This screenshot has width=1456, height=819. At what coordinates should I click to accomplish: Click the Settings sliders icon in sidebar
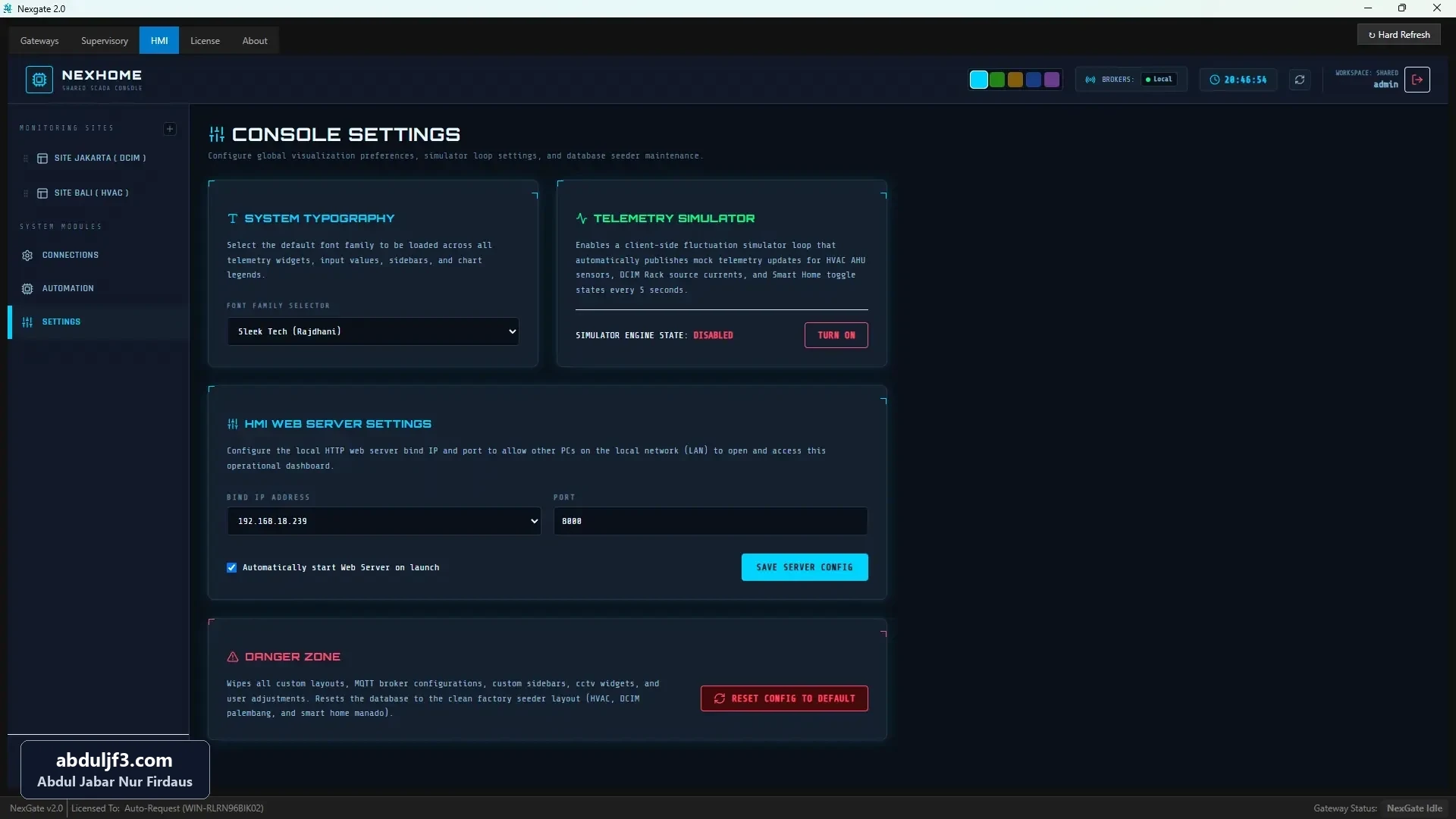(x=27, y=322)
